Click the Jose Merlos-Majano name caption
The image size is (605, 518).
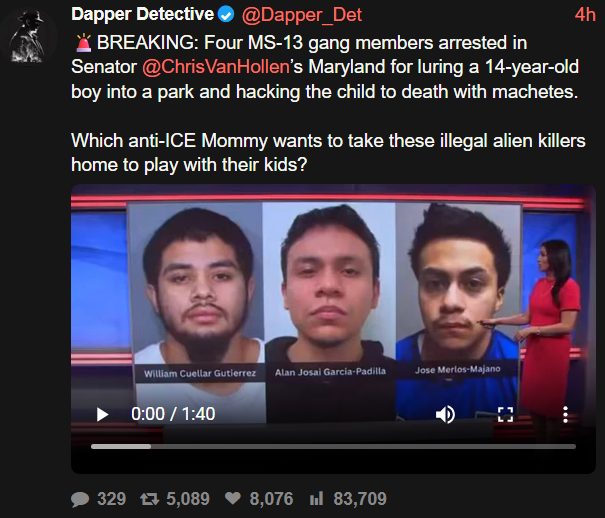tap(458, 370)
